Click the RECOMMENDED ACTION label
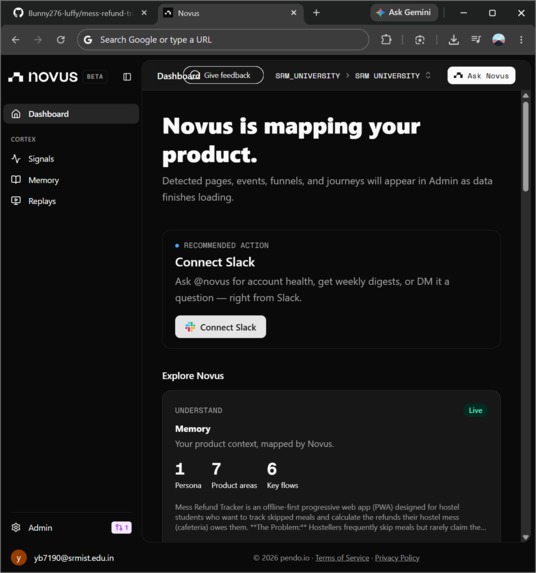The image size is (536, 573). [226, 246]
